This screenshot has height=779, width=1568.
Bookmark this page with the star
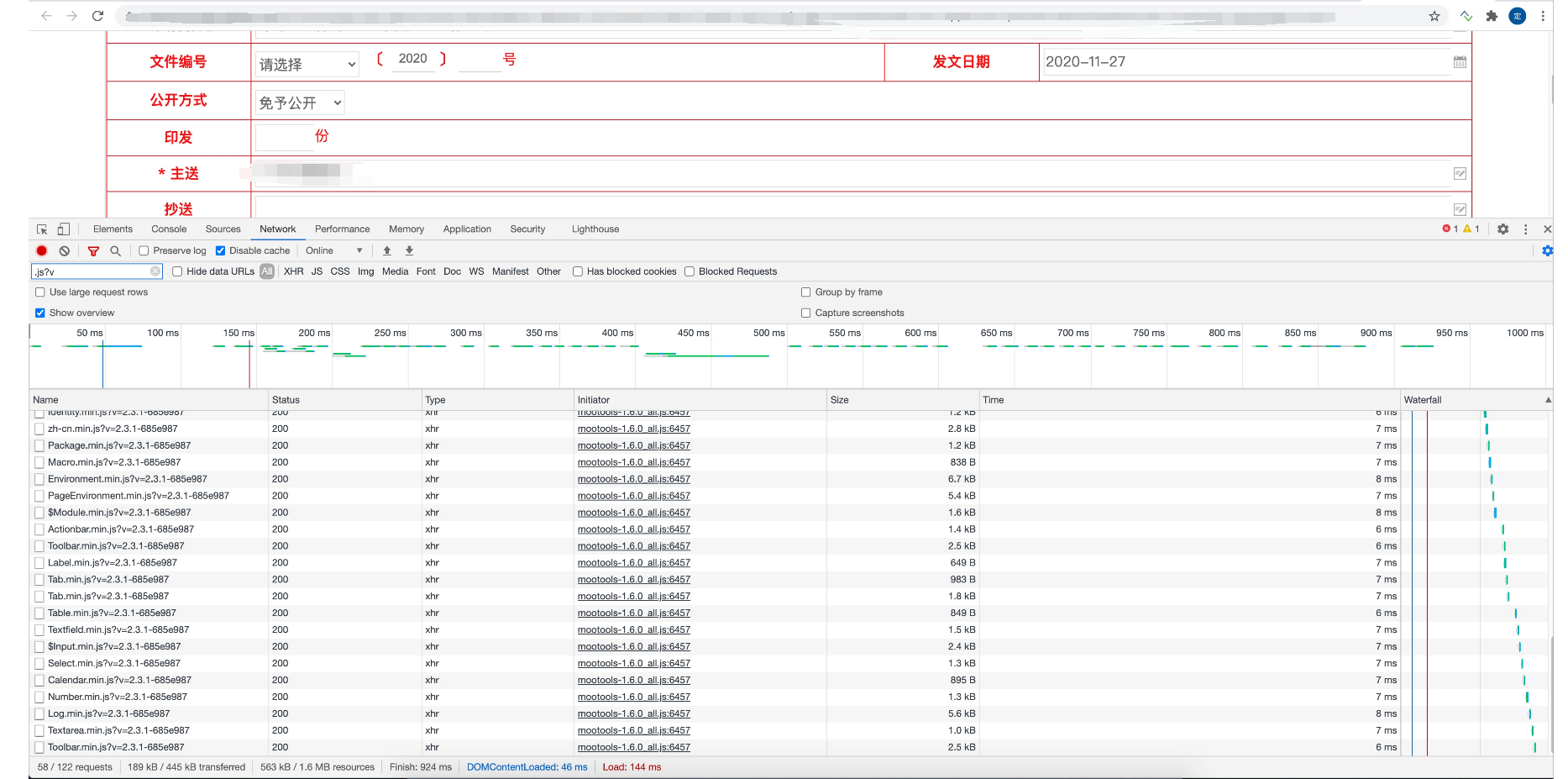point(1434,16)
